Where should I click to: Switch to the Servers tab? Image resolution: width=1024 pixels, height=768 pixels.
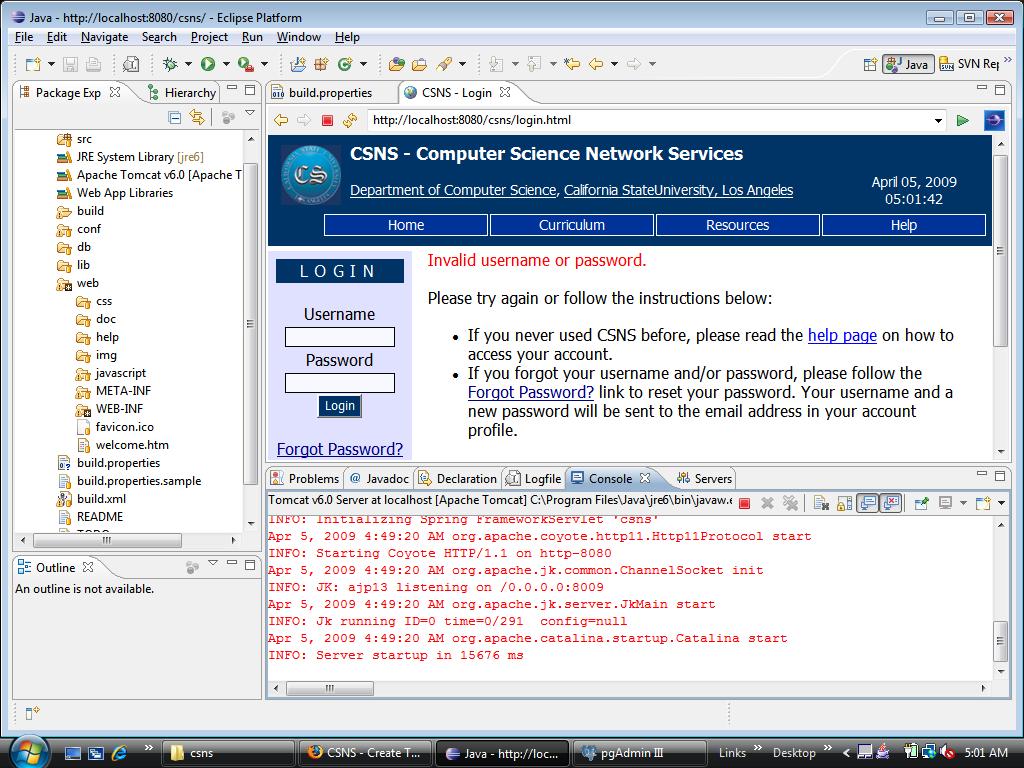[712, 478]
